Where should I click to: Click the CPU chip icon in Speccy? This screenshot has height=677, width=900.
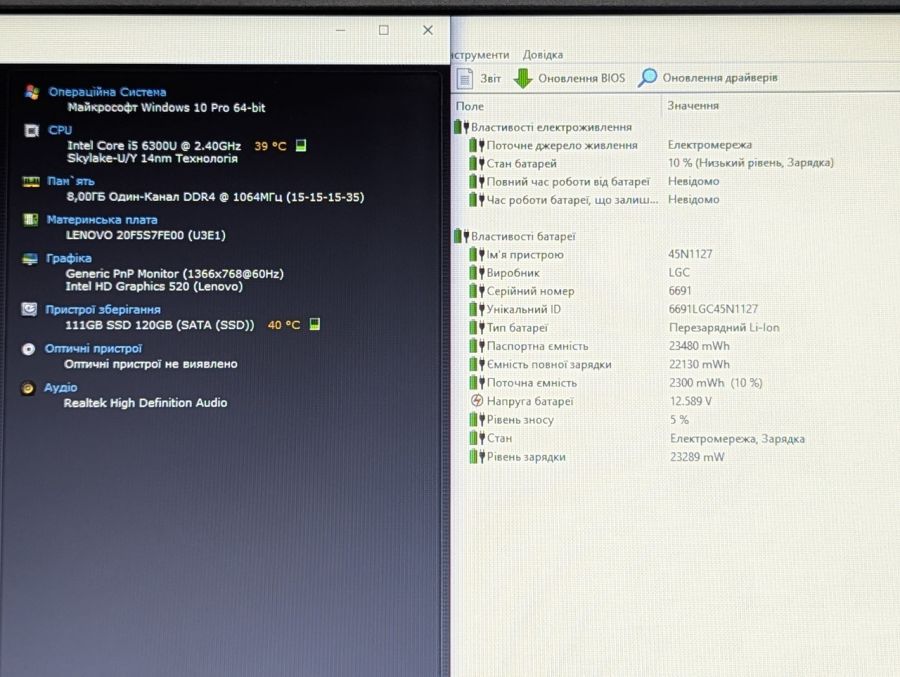[x=32, y=130]
